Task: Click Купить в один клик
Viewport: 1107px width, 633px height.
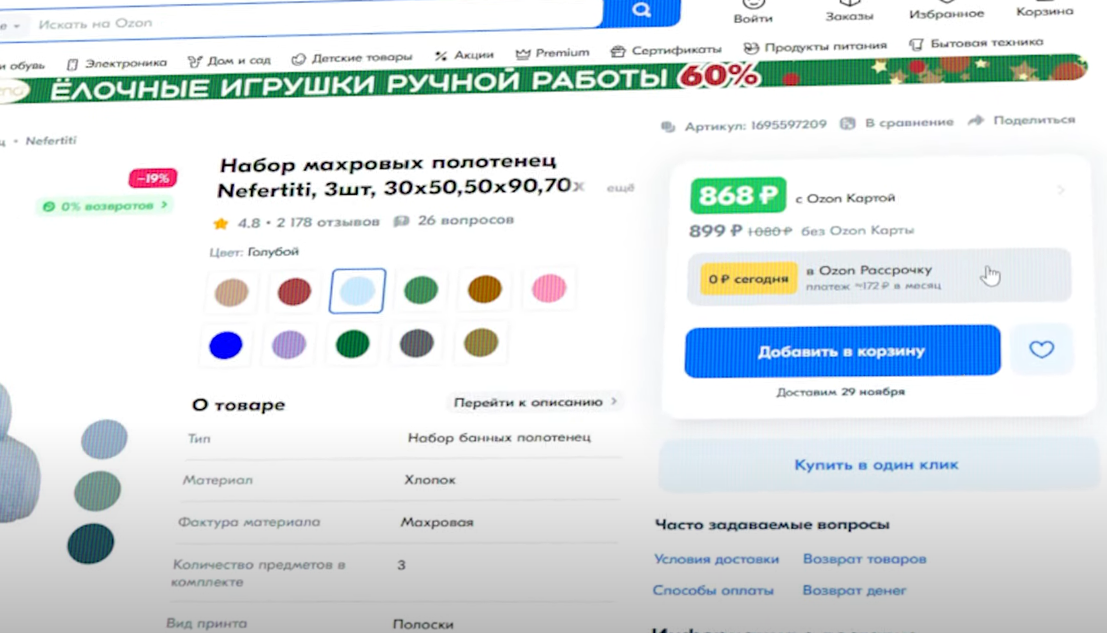Action: [x=878, y=464]
